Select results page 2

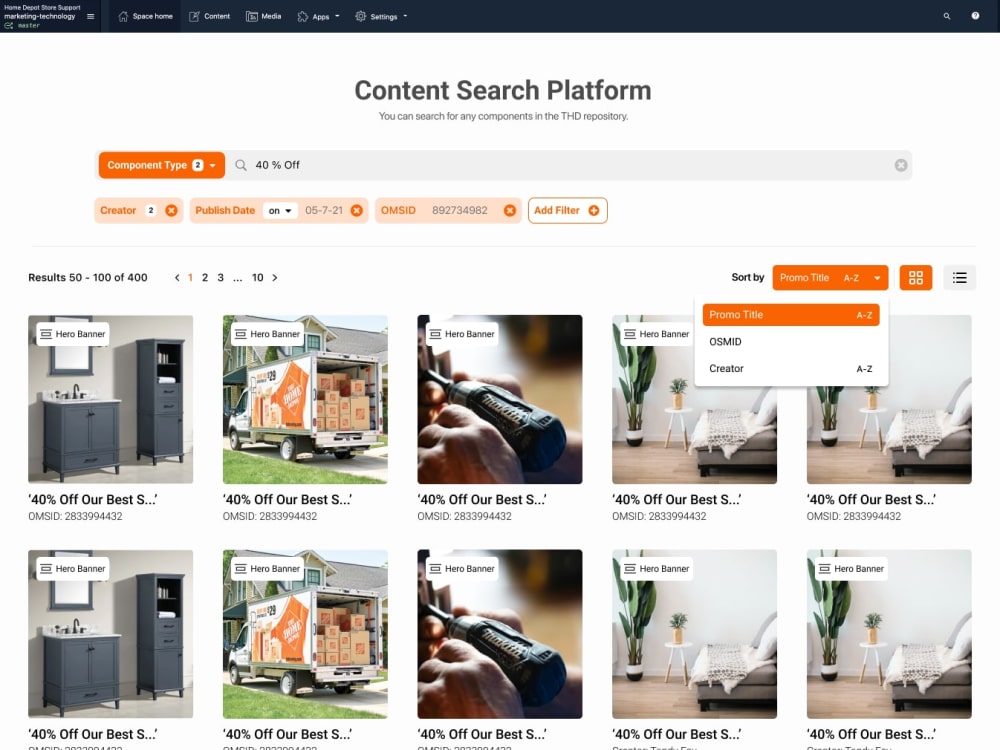click(x=205, y=277)
